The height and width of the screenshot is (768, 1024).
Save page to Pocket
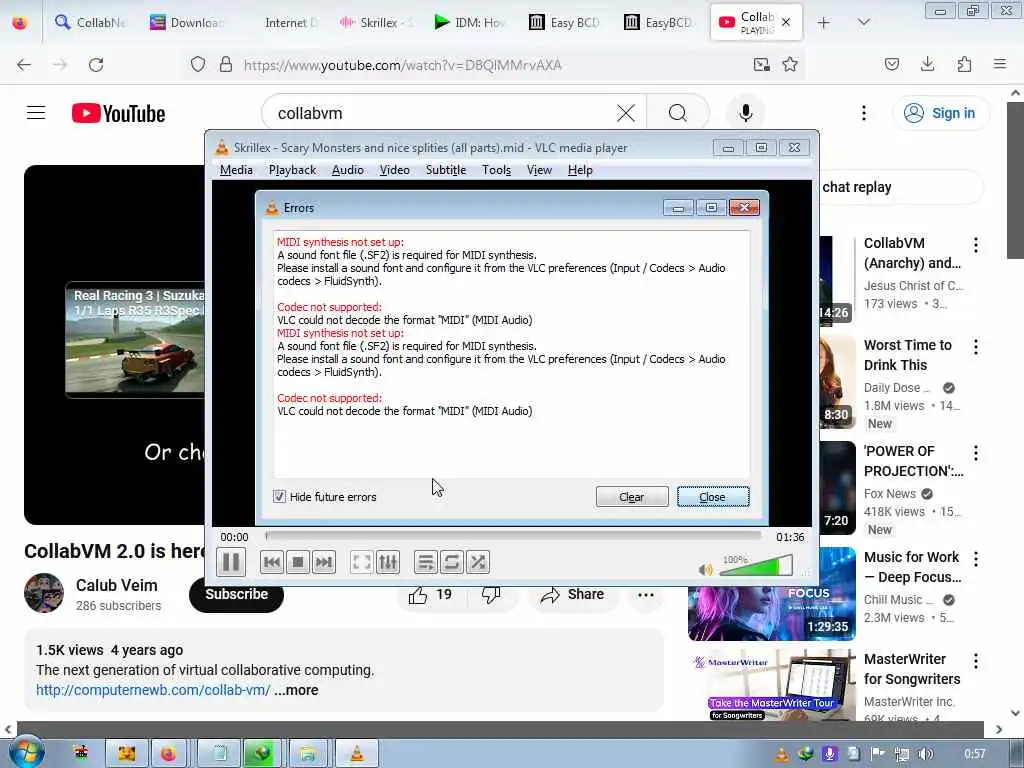click(x=891, y=64)
